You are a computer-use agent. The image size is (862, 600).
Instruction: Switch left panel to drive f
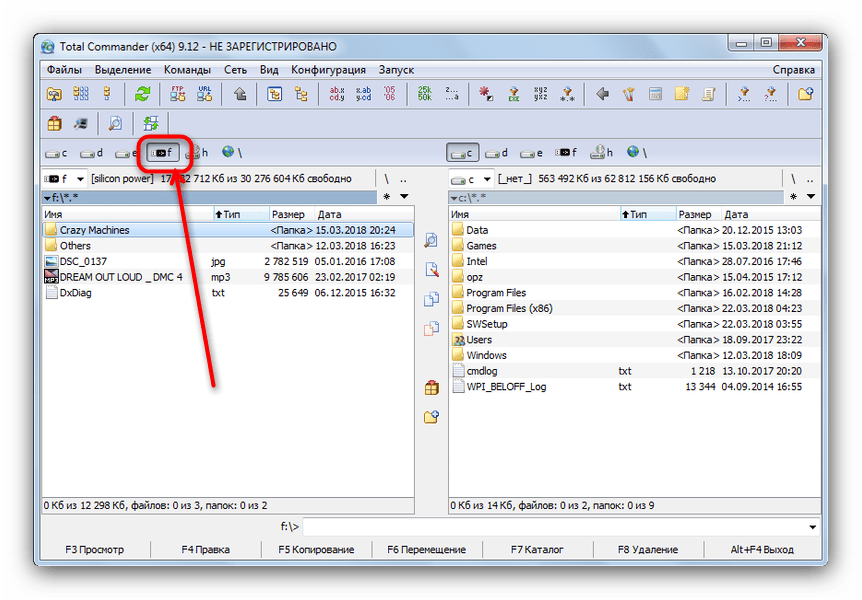[x=161, y=153]
